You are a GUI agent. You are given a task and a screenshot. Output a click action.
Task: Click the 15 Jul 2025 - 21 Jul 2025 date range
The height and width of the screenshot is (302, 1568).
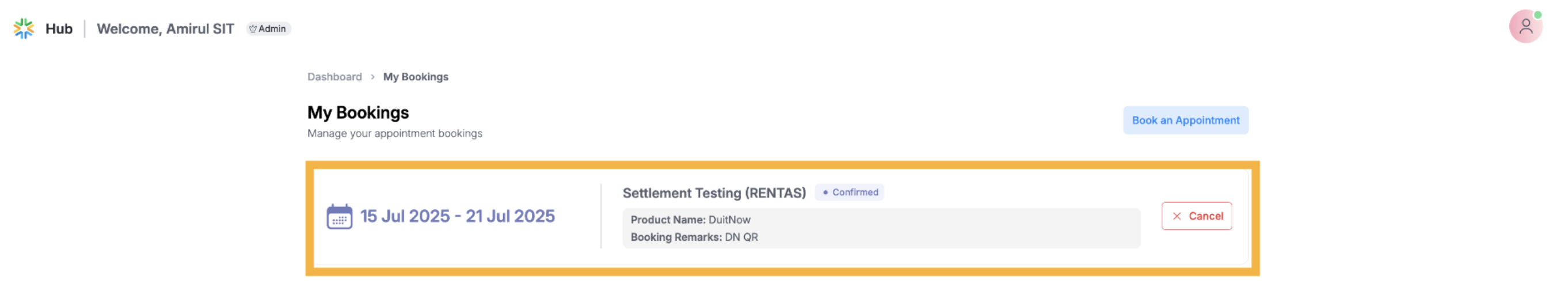tap(457, 216)
